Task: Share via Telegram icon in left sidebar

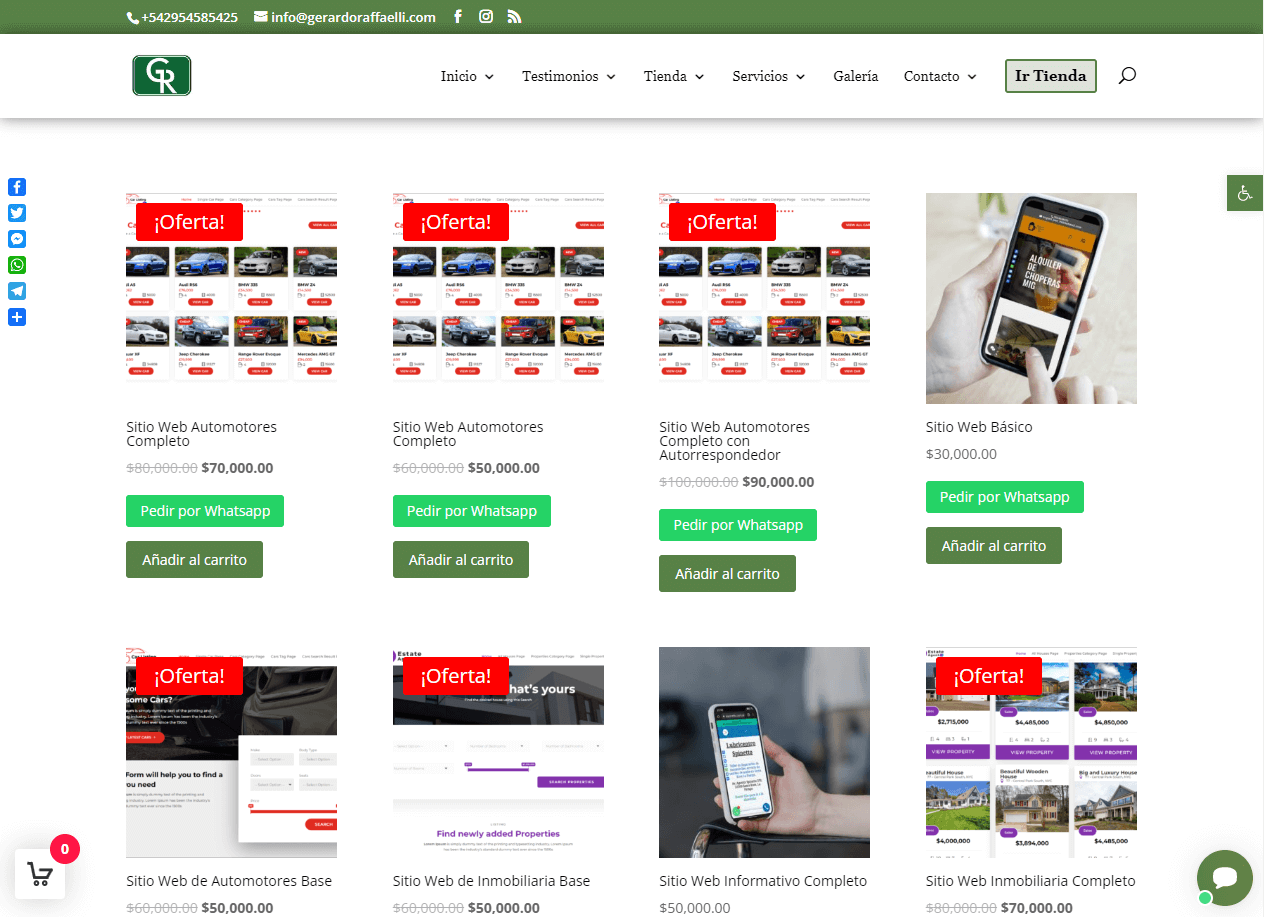Action: (x=17, y=291)
